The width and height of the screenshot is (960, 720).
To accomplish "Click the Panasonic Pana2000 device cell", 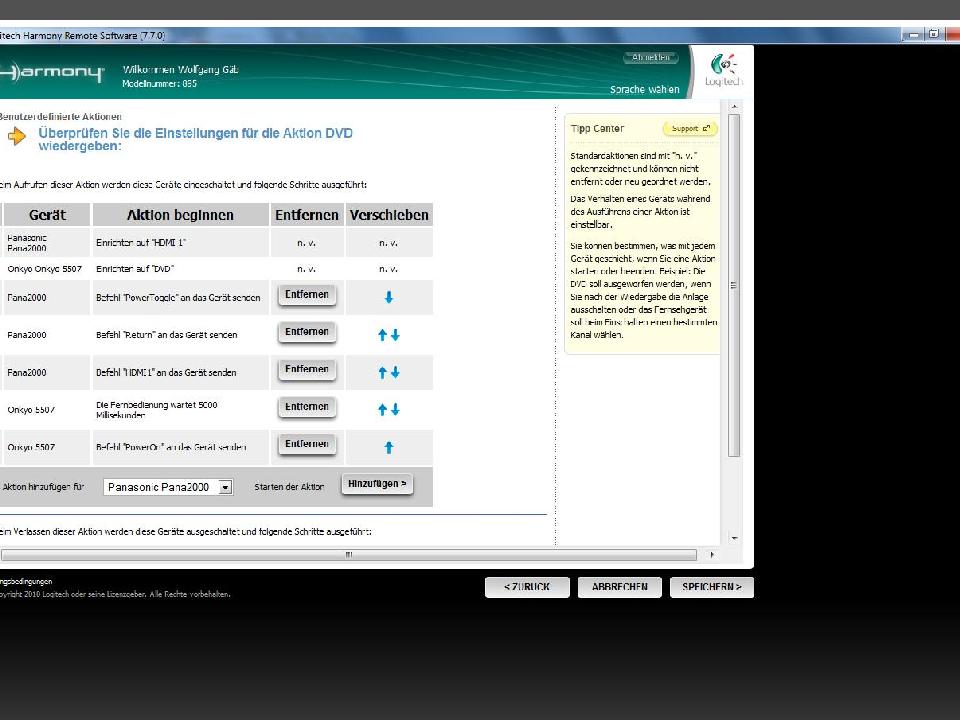I will (45, 242).
